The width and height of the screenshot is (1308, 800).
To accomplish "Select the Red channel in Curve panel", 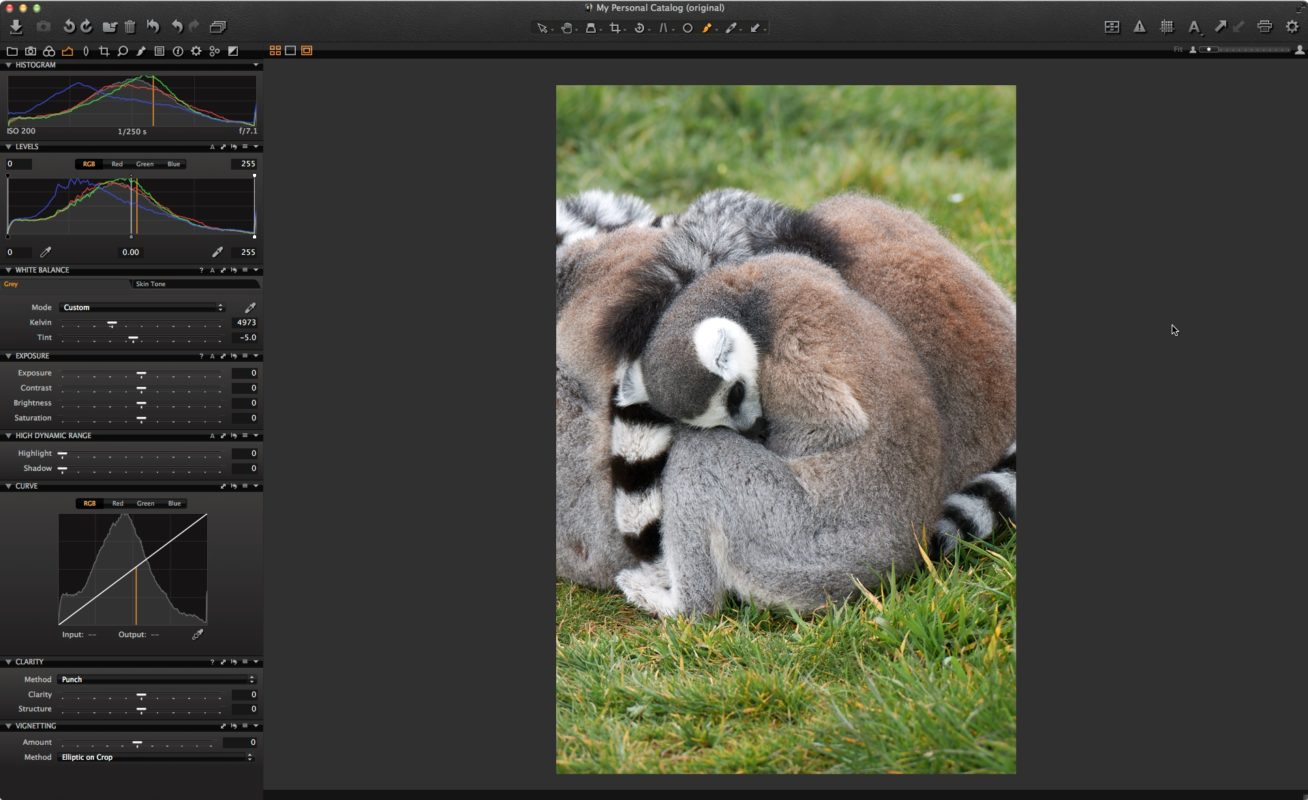I will click(116, 503).
